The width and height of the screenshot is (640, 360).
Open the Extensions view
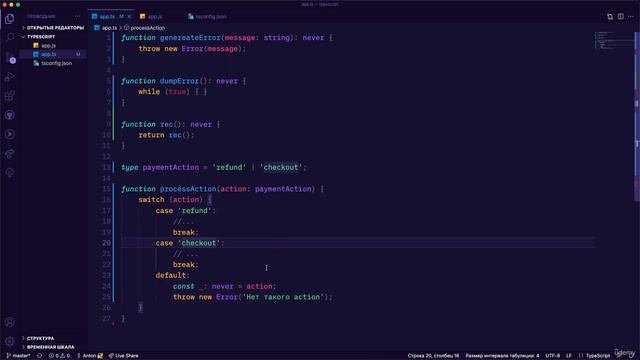[9, 96]
